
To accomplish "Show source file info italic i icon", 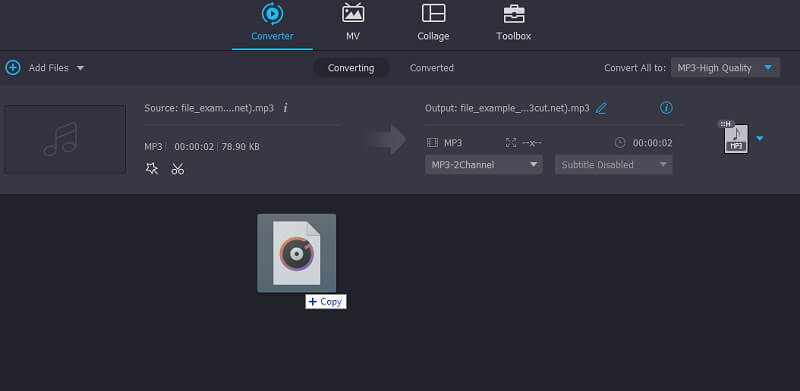I will coord(285,108).
